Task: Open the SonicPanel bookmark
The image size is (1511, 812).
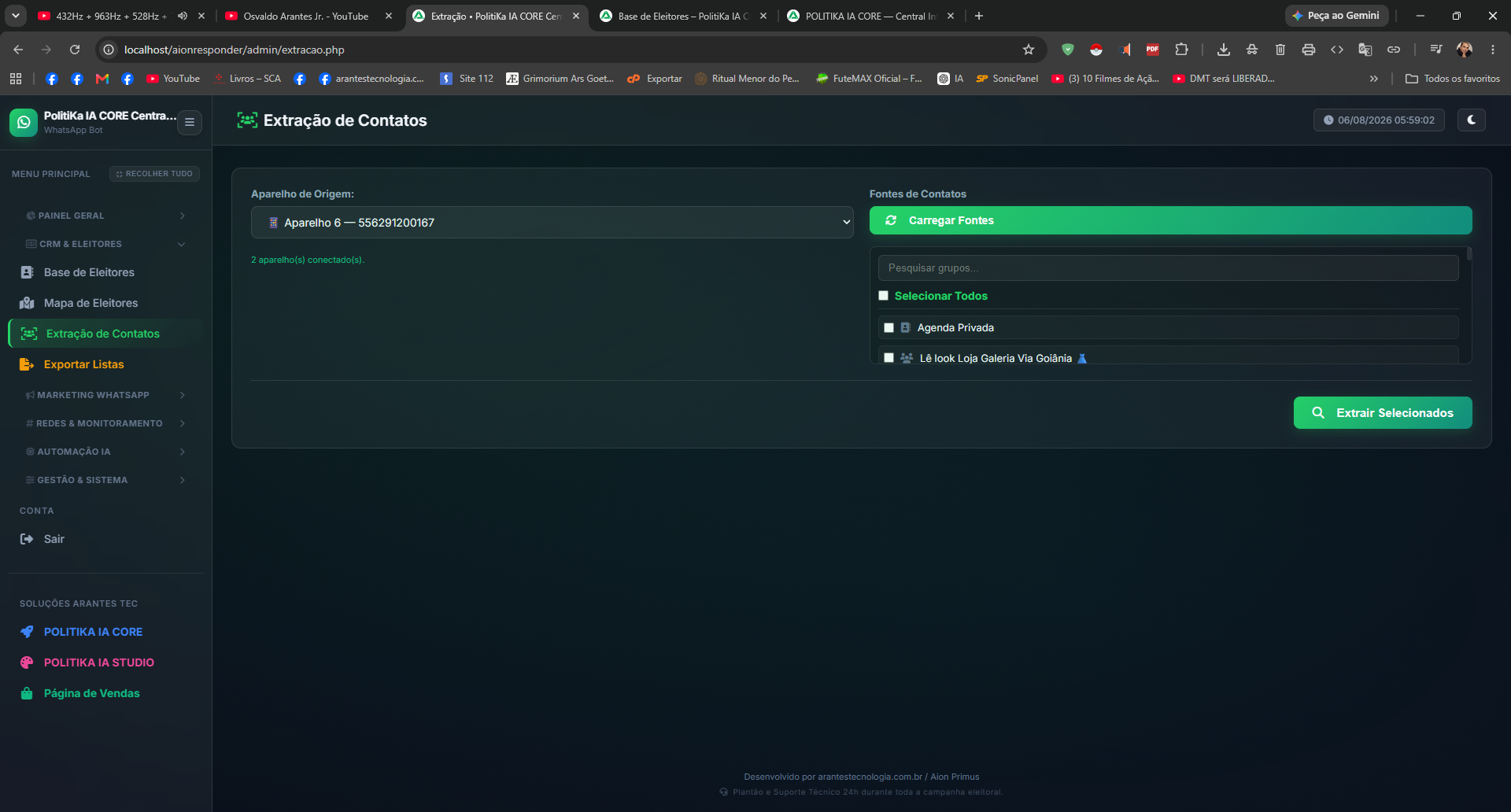Action: tap(1007, 79)
